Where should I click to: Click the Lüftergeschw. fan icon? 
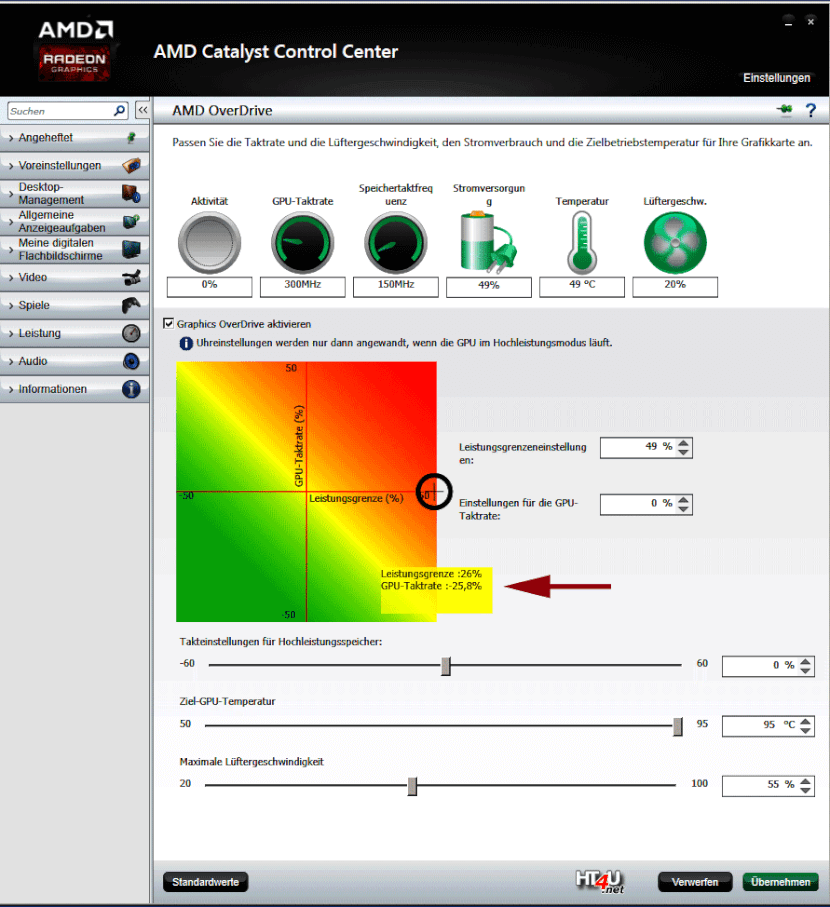click(x=675, y=243)
